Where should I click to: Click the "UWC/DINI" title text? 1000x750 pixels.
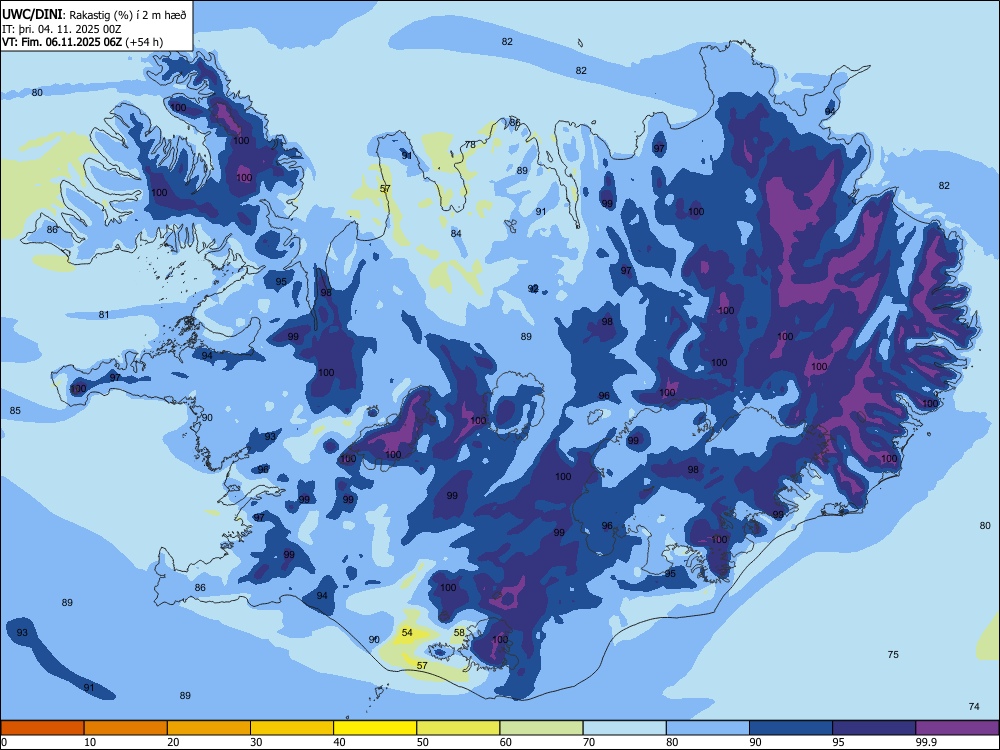(x=33, y=15)
